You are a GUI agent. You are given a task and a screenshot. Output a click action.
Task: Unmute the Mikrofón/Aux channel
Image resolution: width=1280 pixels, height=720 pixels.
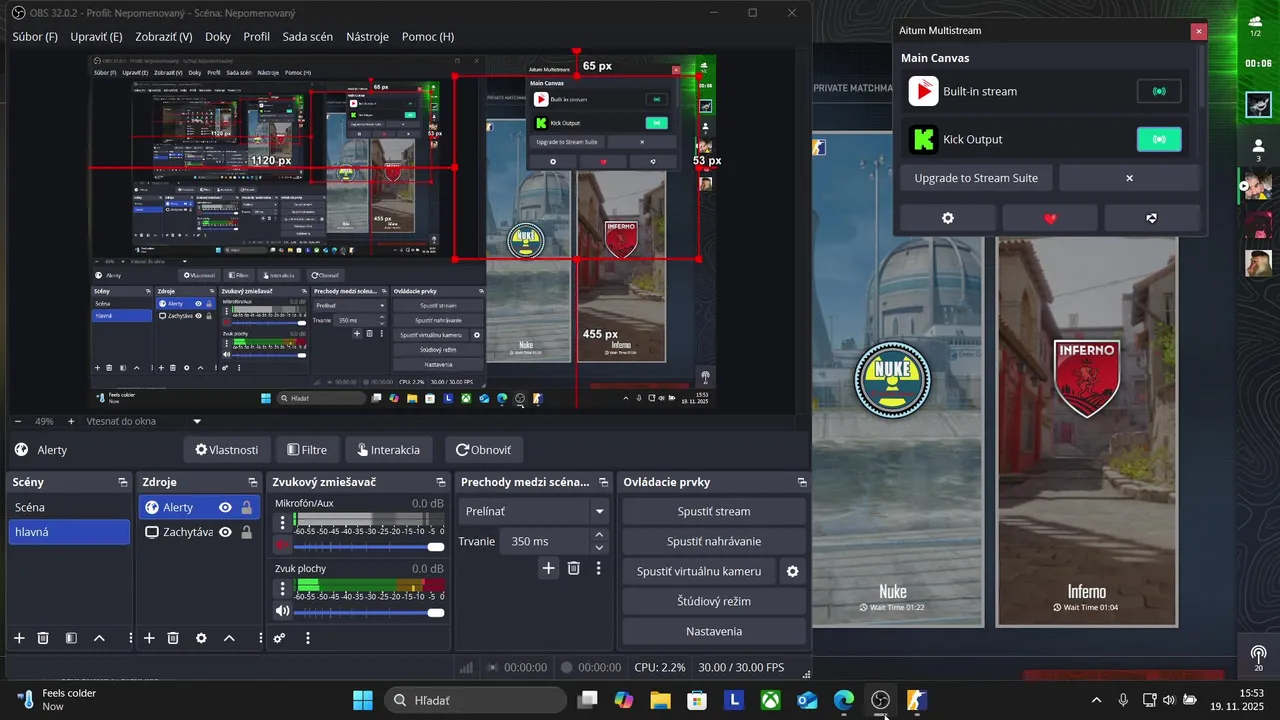pos(283,546)
